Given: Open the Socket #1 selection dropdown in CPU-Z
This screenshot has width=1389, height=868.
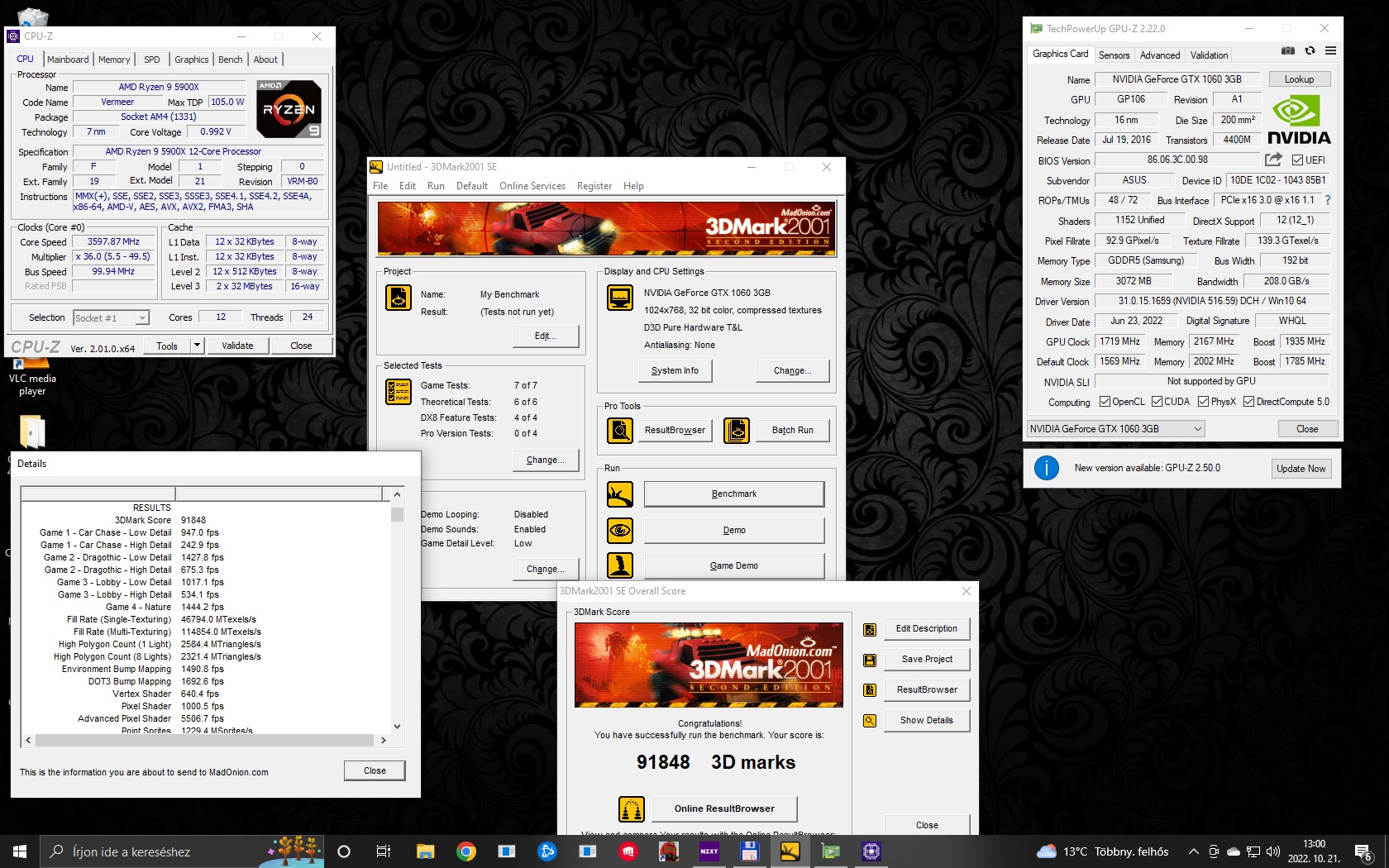Looking at the screenshot, I should (x=111, y=318).
